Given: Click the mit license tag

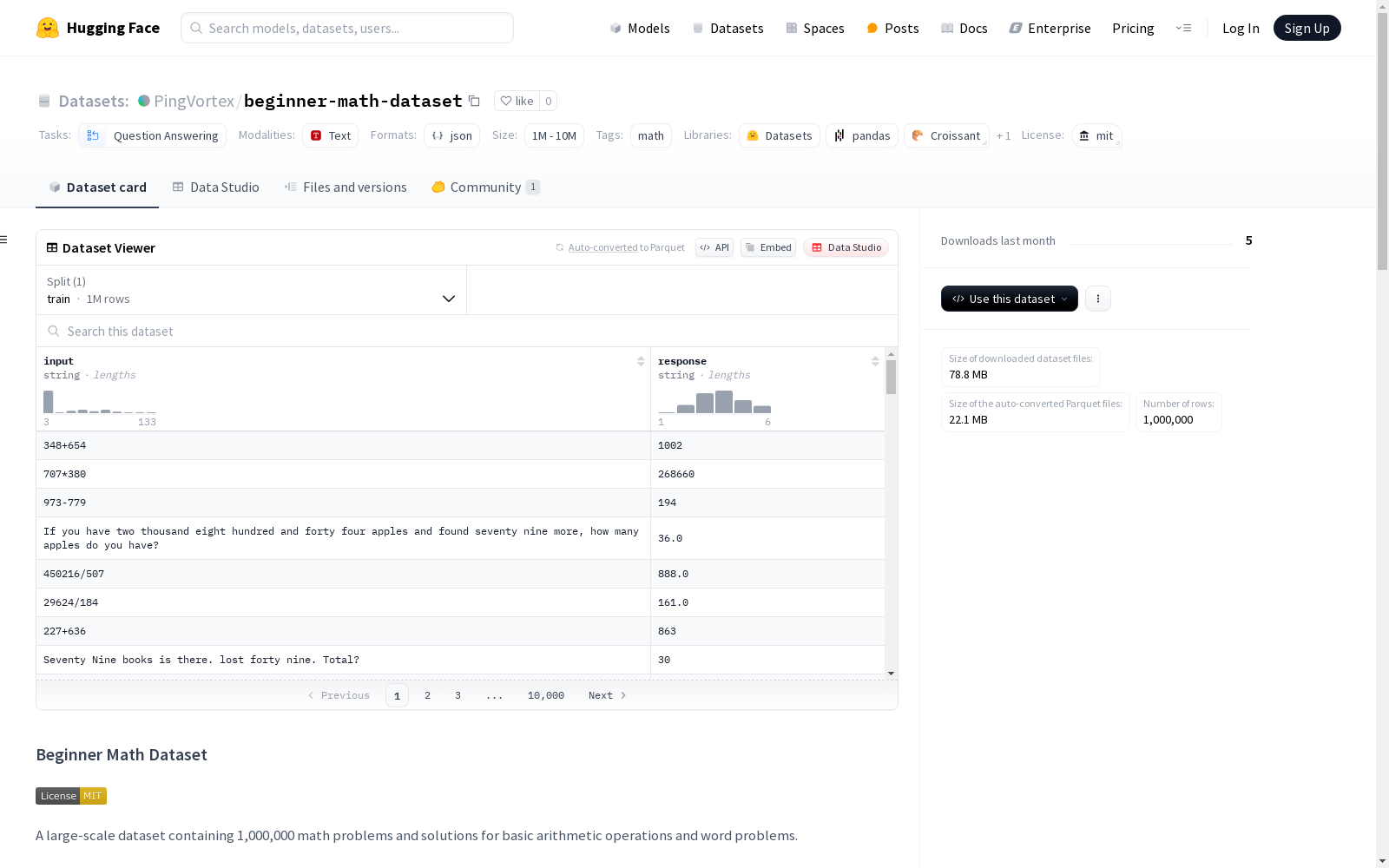Looking at the screenshot, I should (1096, 135).
